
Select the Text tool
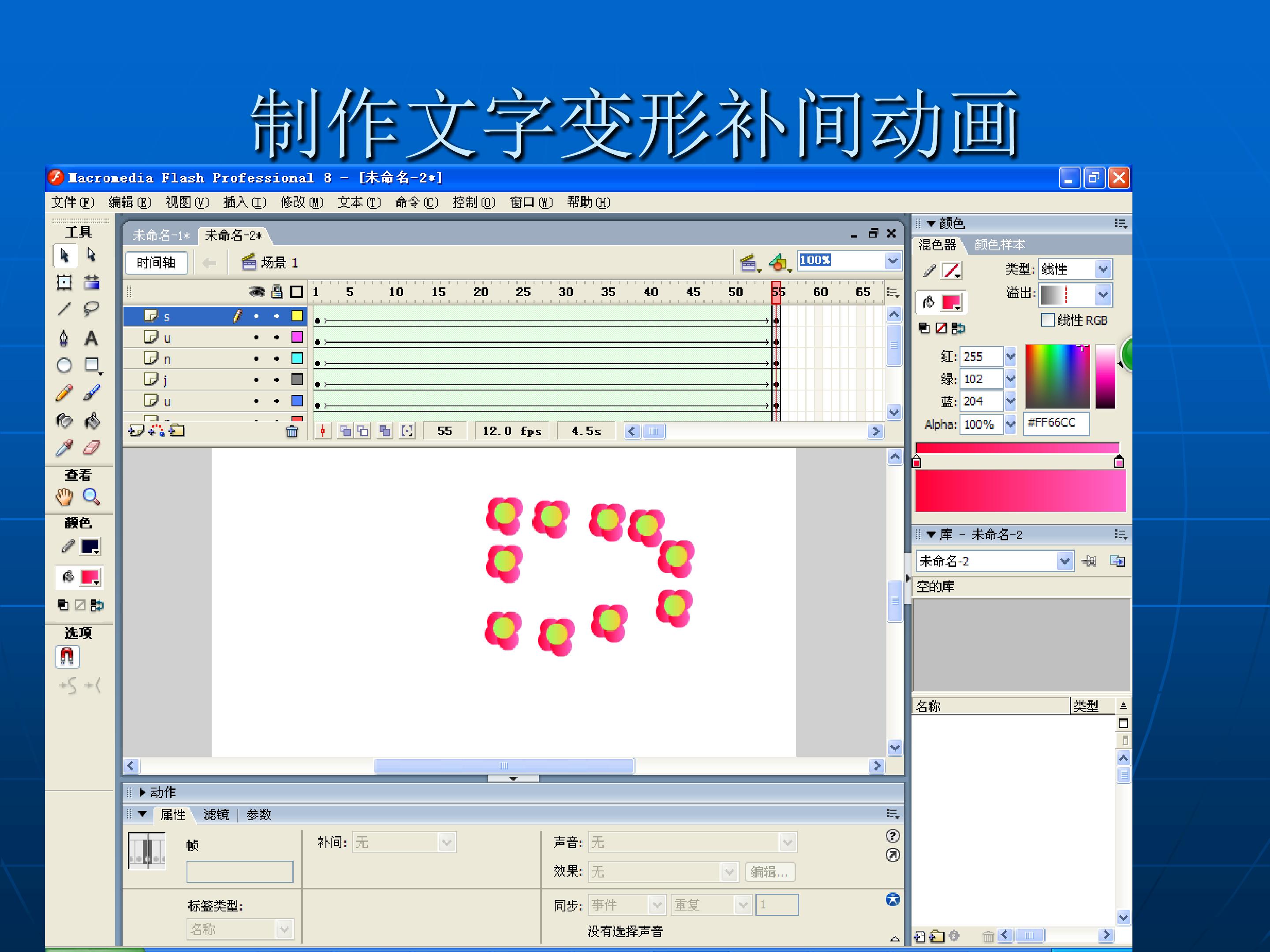pyautogui.click(x=91, y=338)
